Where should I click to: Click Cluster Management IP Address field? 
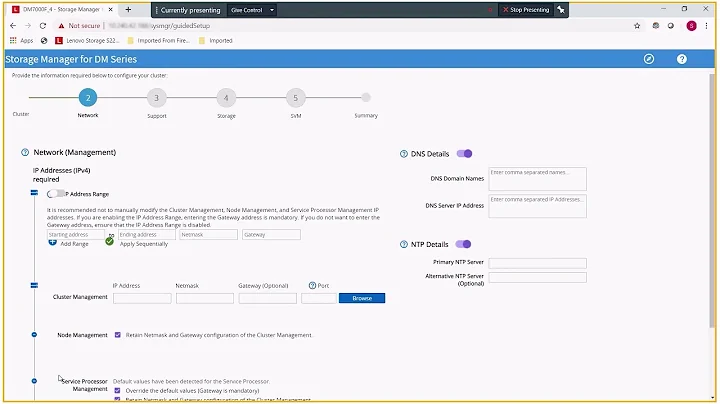pyautogui.click(x=142, y=298)
